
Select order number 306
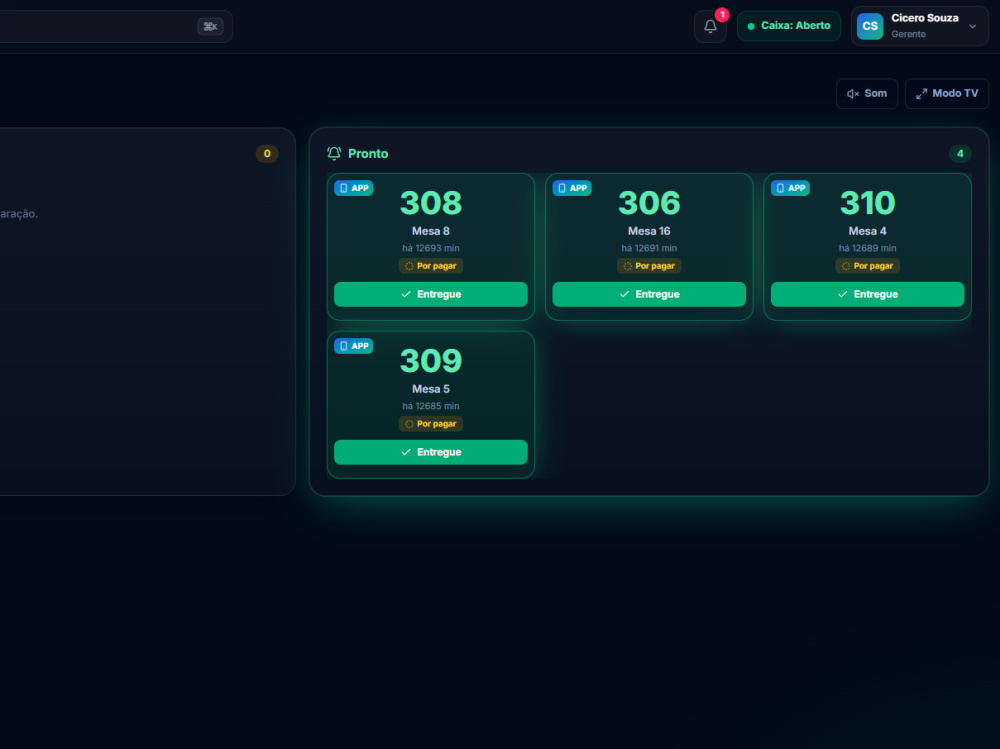tap(649, 204)
